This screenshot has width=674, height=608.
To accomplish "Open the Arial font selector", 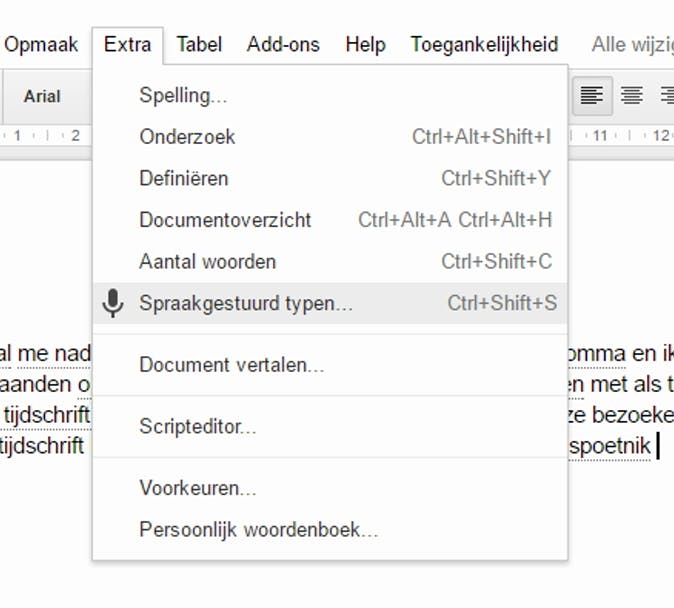I will [x=43, y=96].
